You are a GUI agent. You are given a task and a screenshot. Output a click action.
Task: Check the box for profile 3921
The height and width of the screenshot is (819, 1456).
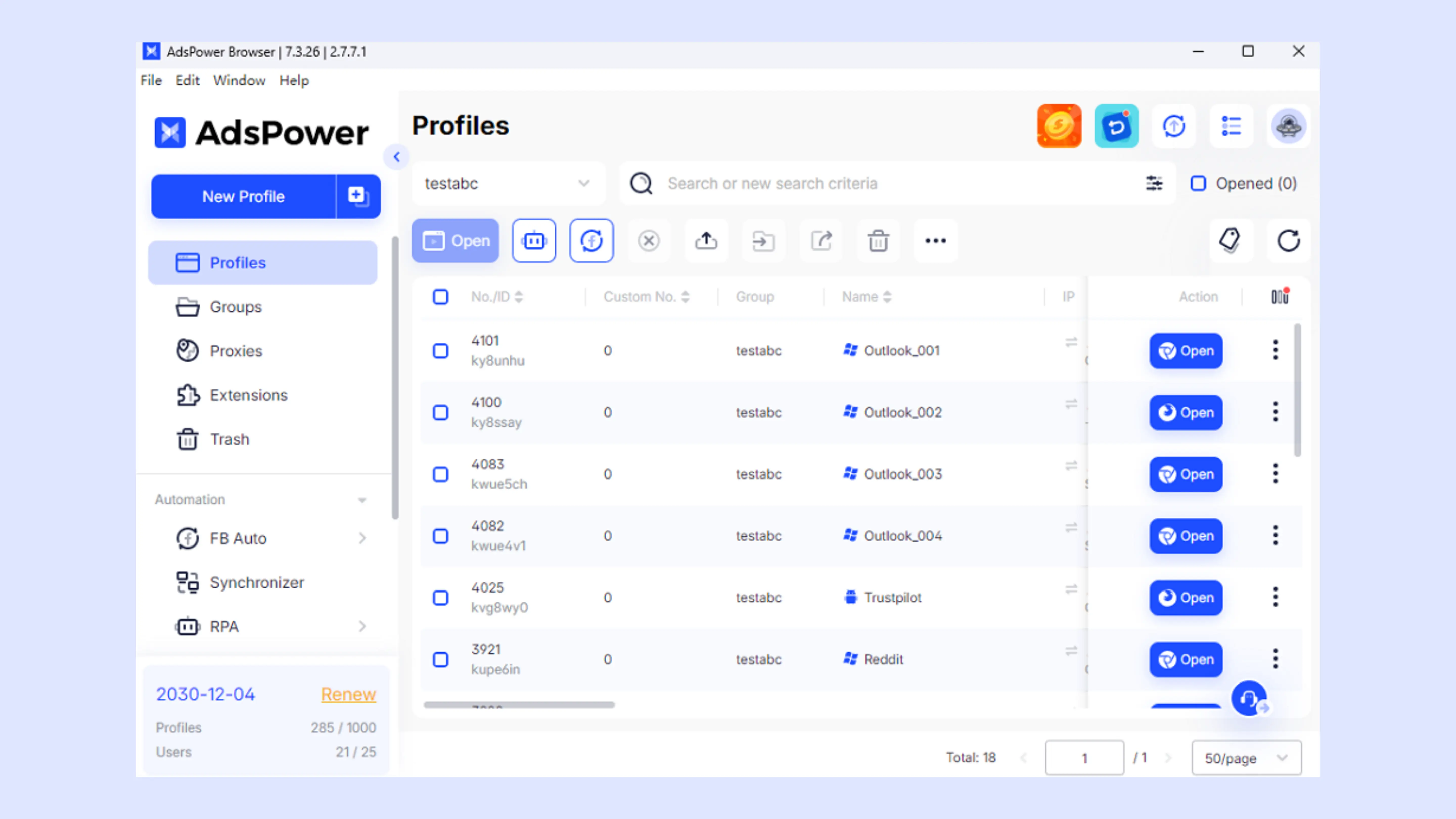coord(440,659)
